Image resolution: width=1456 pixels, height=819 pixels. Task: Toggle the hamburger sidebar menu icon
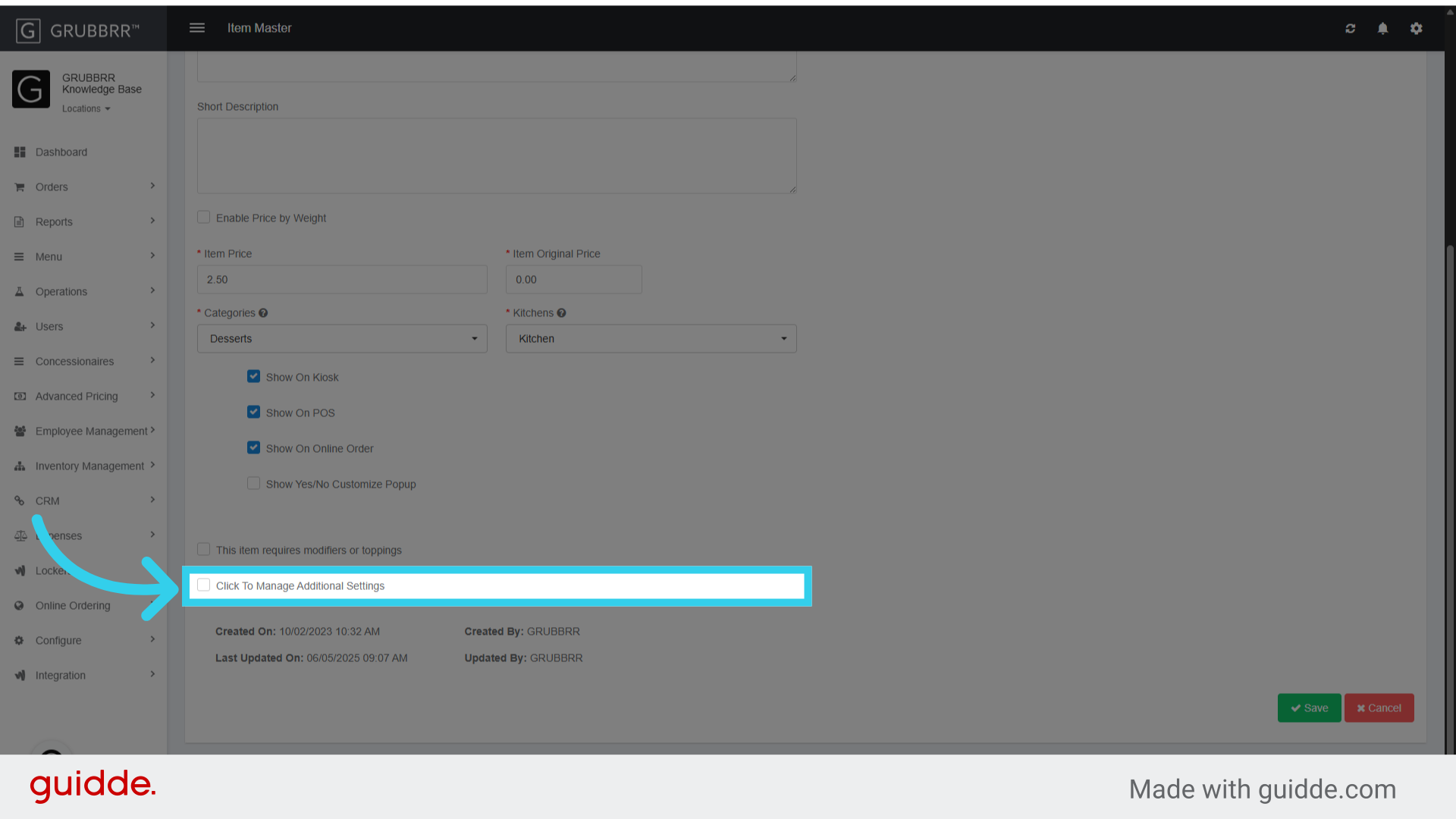pos(197,28)
